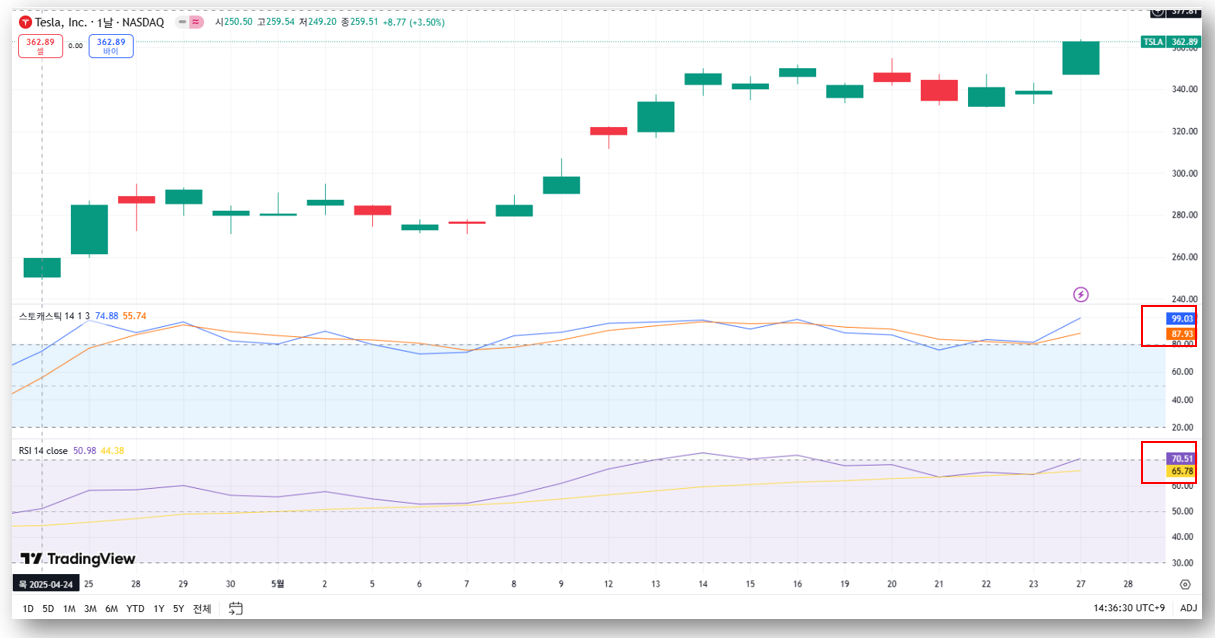The image size is (1215, 638).
Task: Click the 스토캐스틱 14 1 3 indicator label
Action: click(x=55, y=315)
